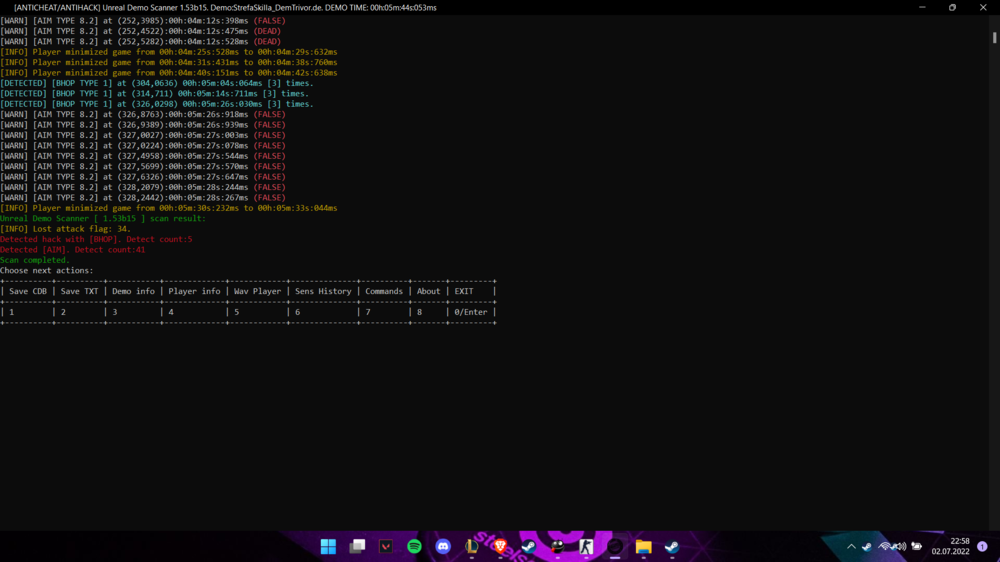Open Discord from the taskbar
1000x562 pixels.
tap(443, 547)
